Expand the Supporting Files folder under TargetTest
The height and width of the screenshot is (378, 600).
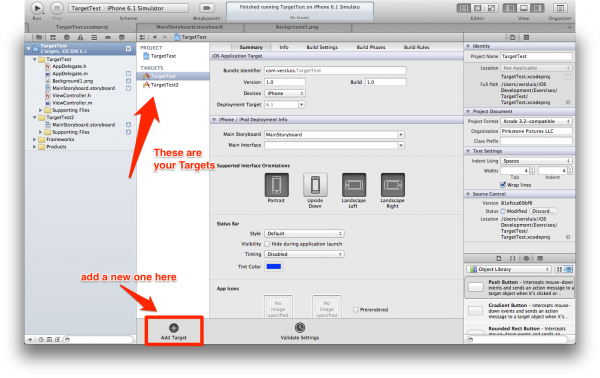pos(41,110)
